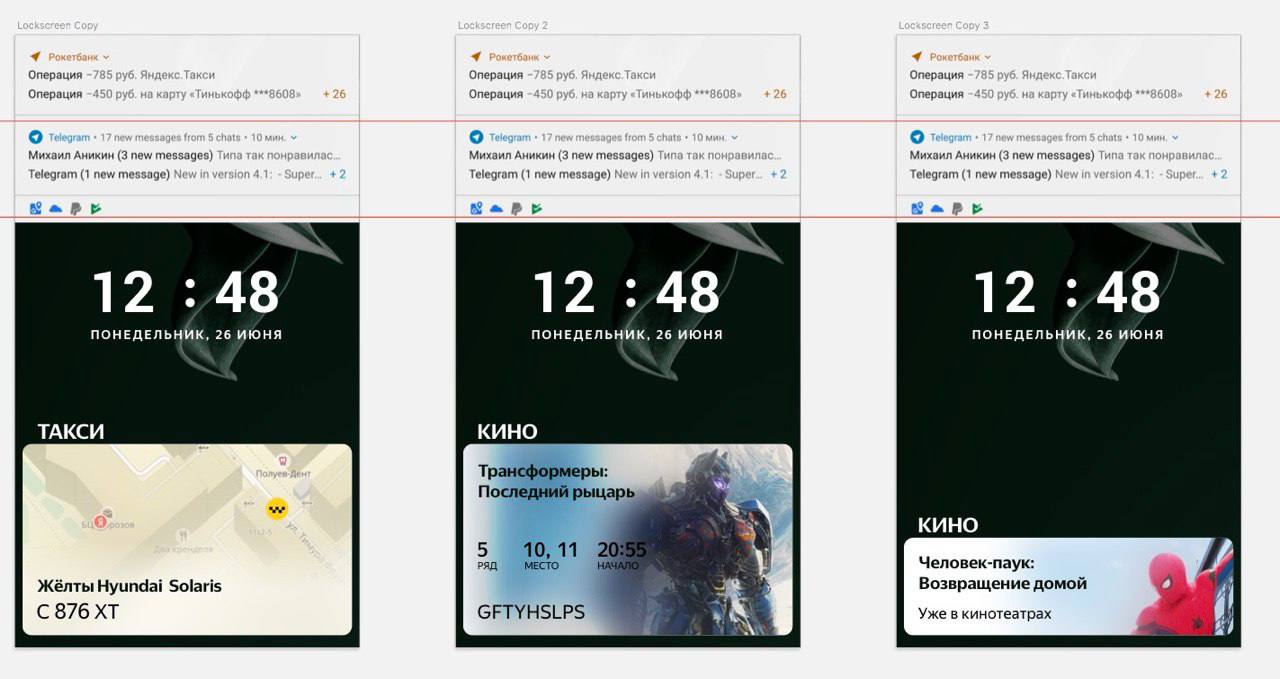Tap the green flag icon on Такси lockscreen
1280x679 pixels.
pyautogui.click(x=96, y=209)
